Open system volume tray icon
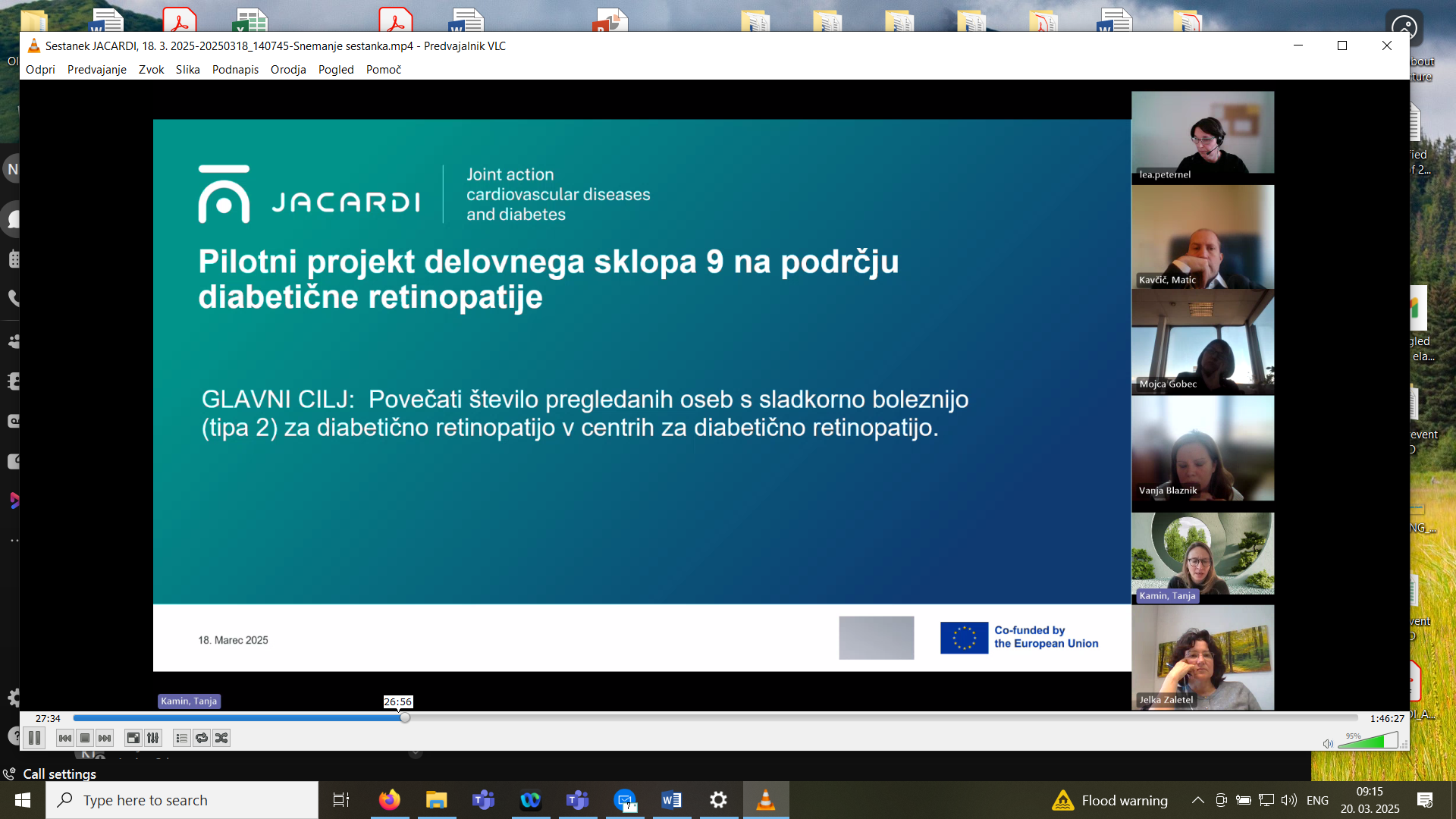Image resolution: width=1456 pixels, height=819 pixels. (x=1289, y=800)
